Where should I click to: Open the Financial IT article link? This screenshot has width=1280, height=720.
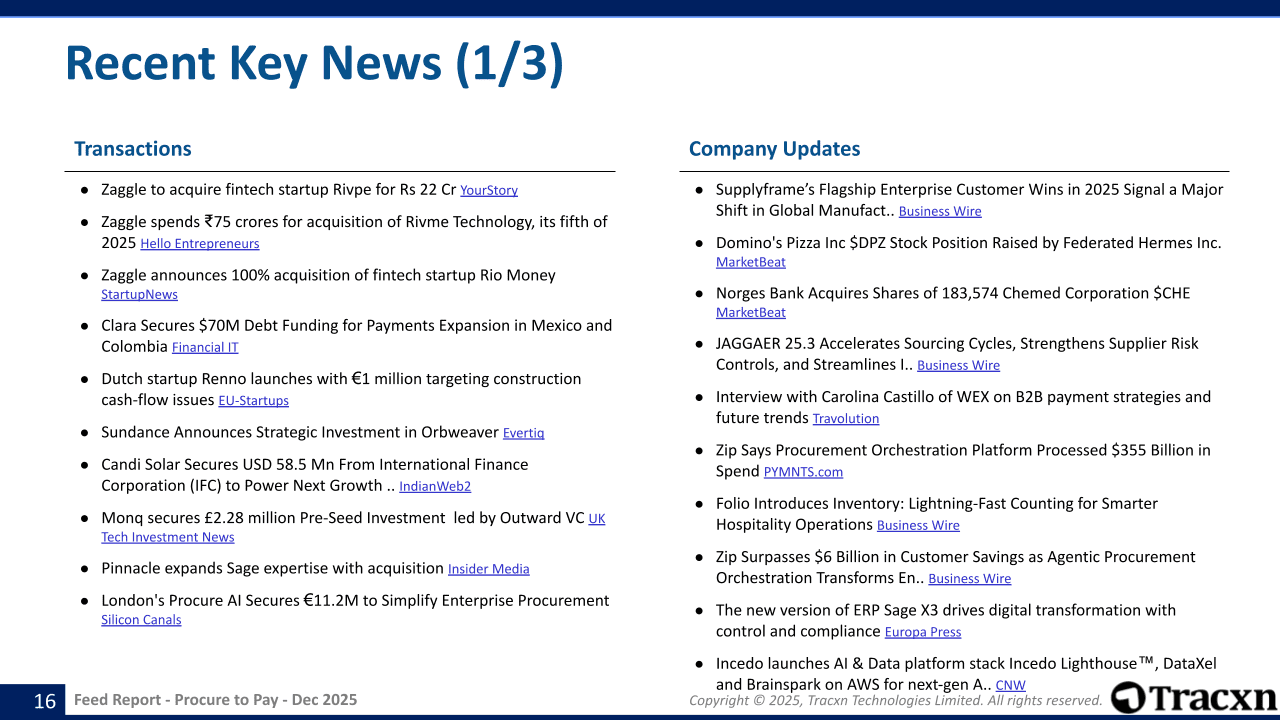click(x=205, y=348)
